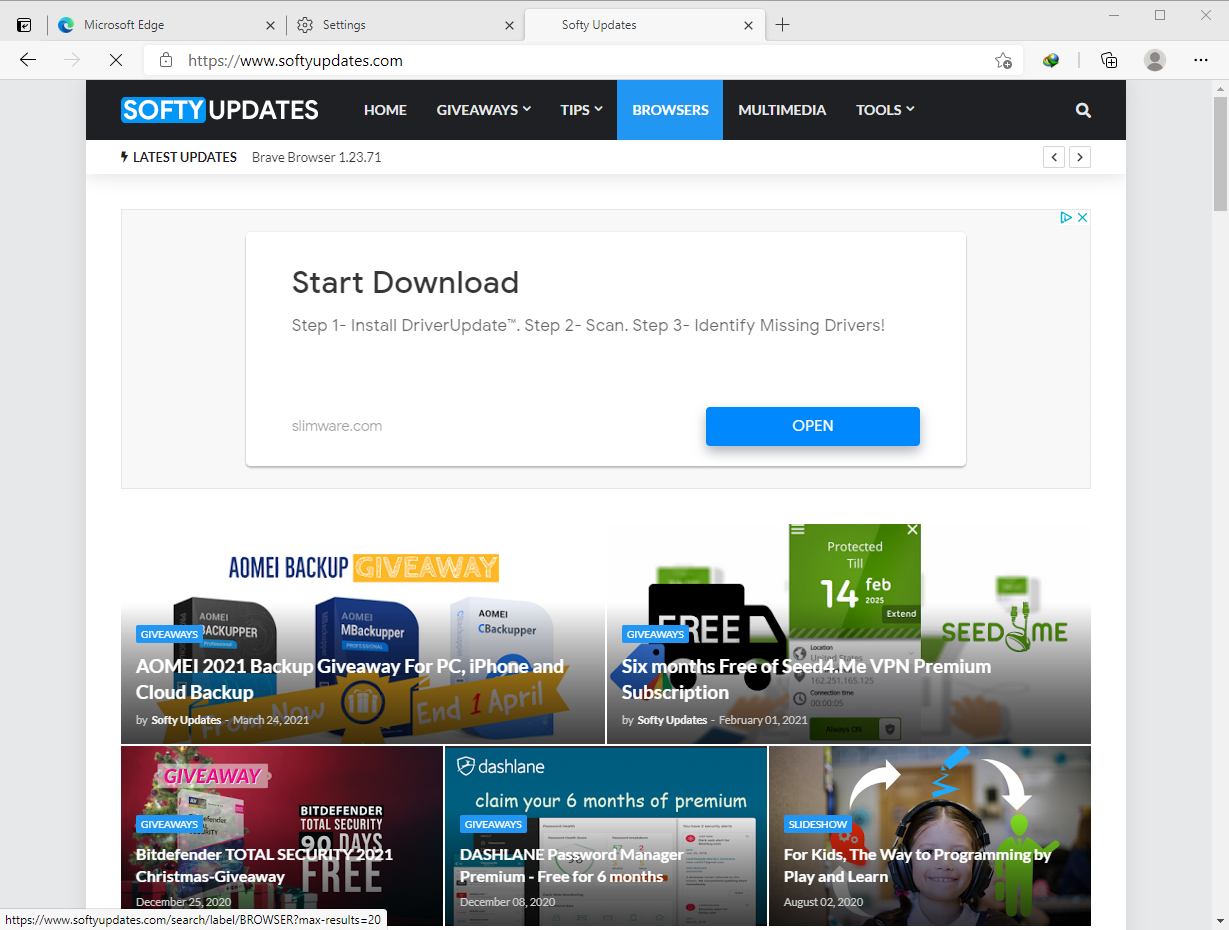This screenshot has width=1229, height=930.
Task: Open the BROWSERS menu item
Action: [x=670, y=110]
